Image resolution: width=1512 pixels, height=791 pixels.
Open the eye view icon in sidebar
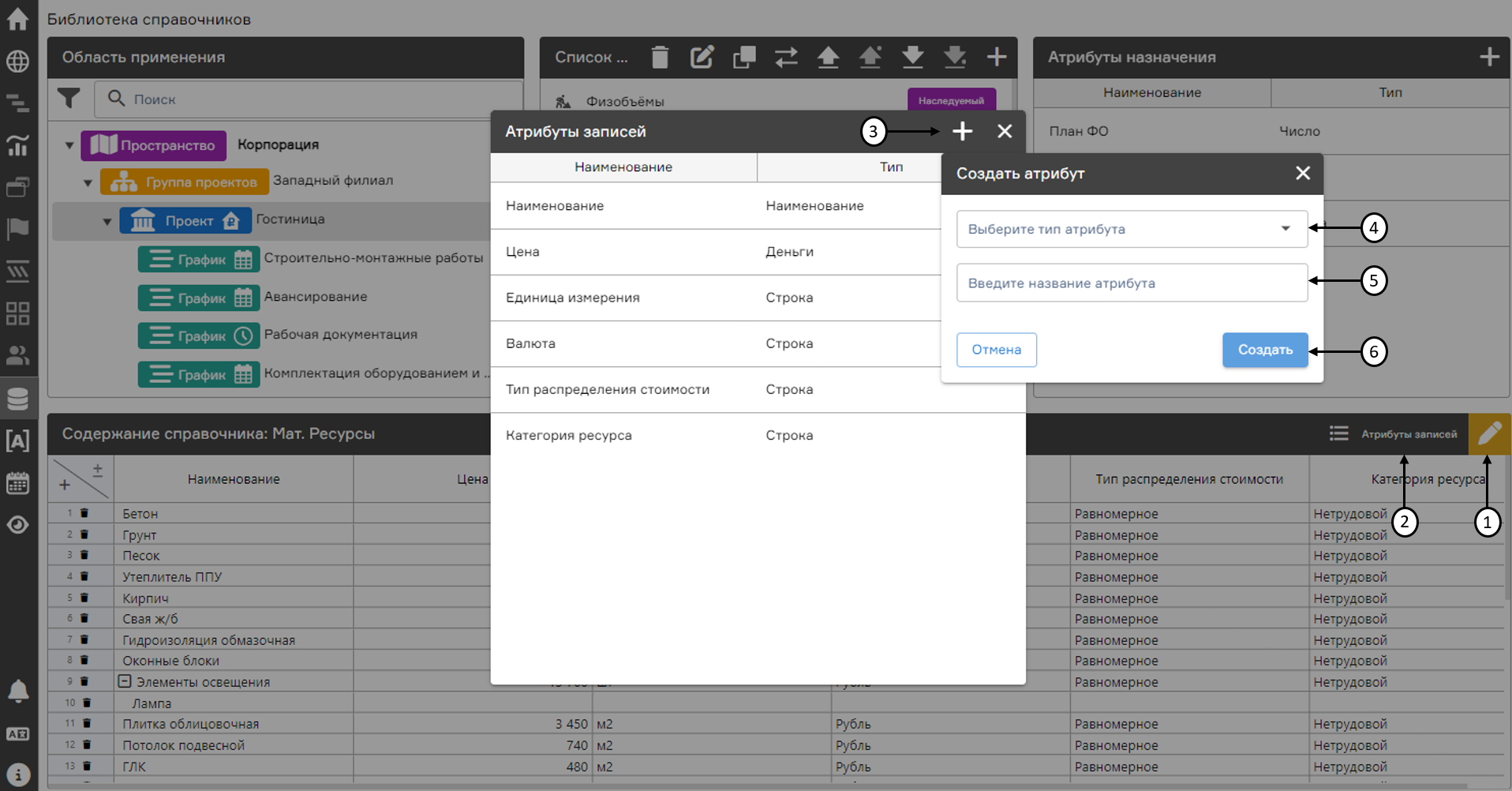click(17, 525)
